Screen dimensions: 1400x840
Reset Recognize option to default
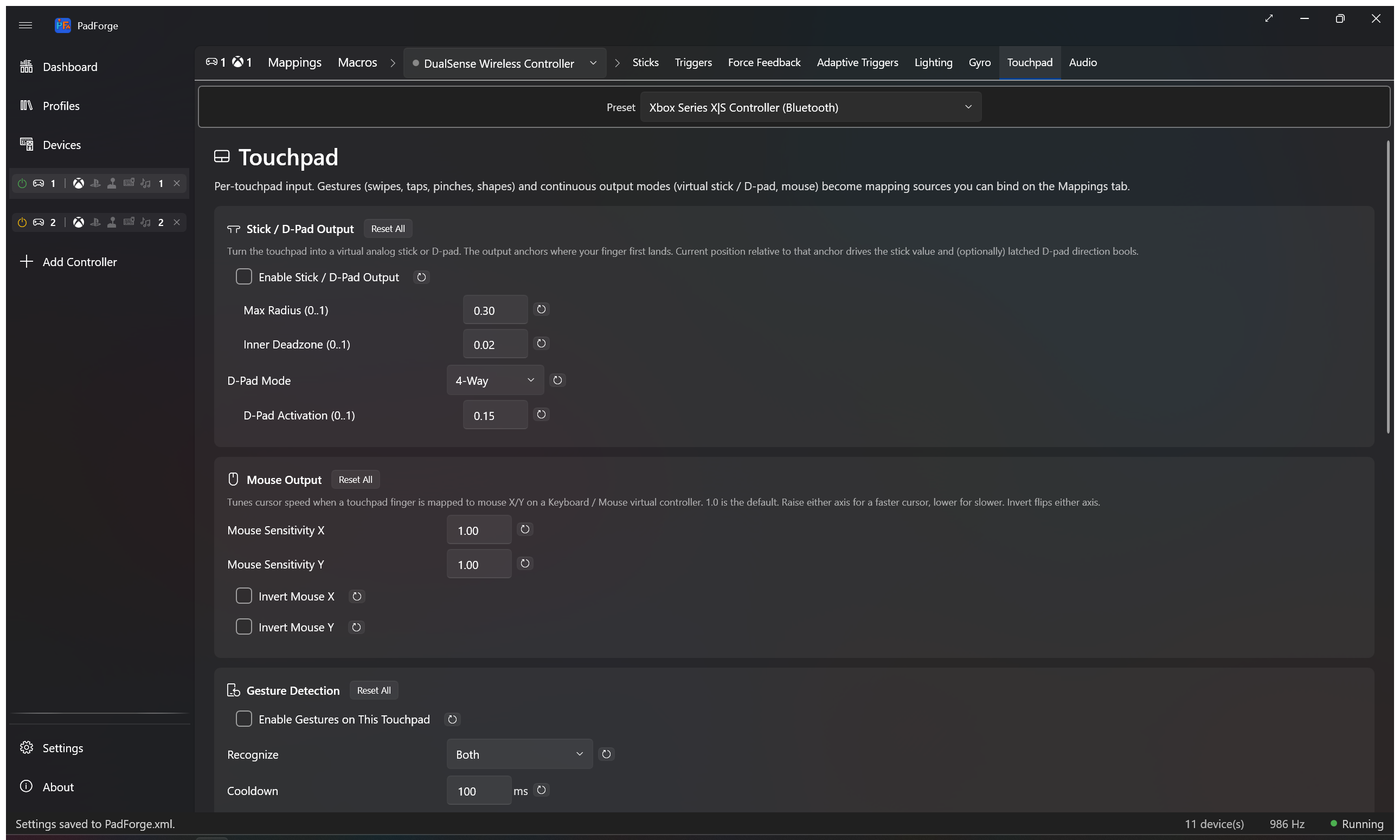607,754
